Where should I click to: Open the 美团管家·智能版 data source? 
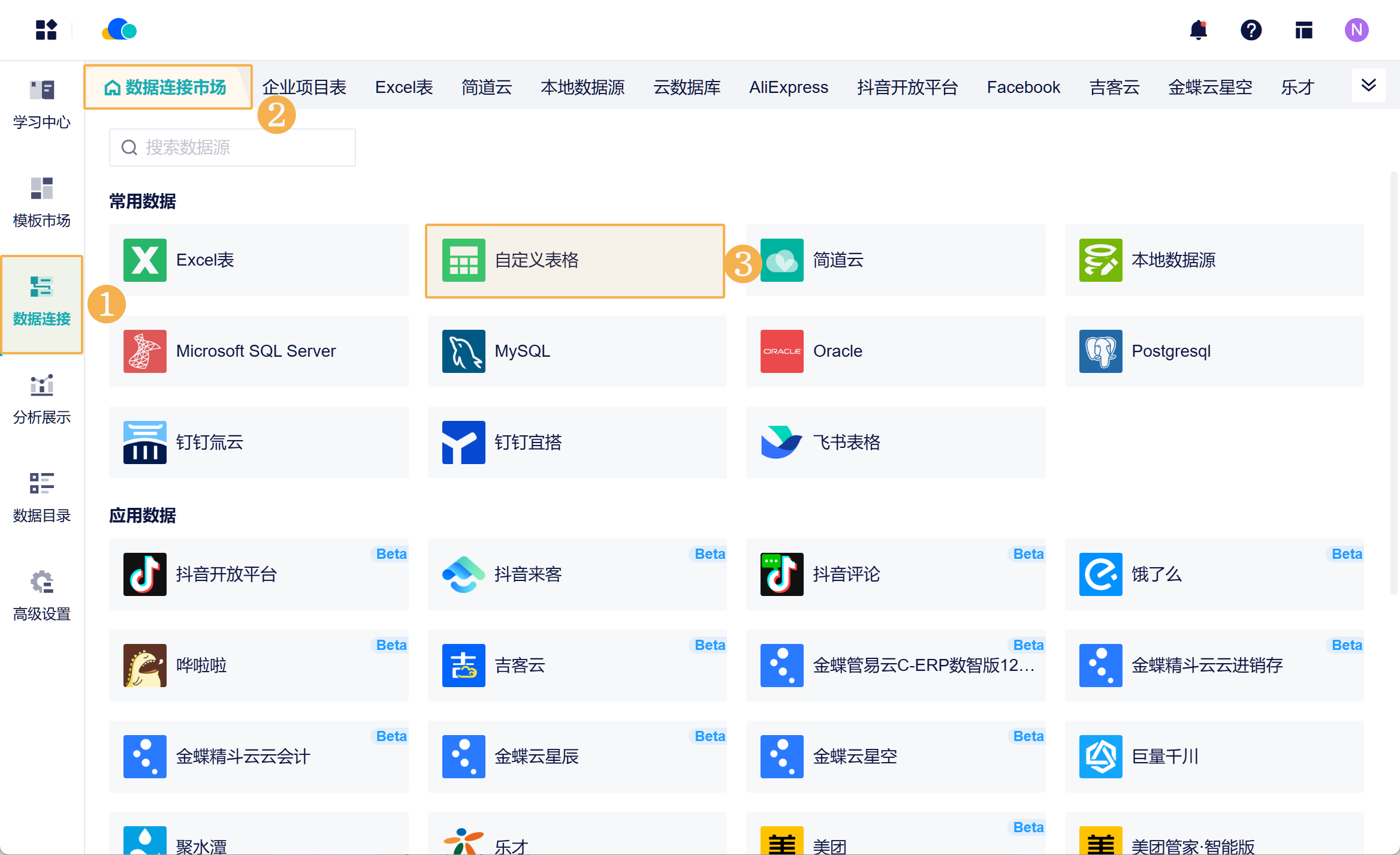pyautogui.click(x=1214, y=833)
